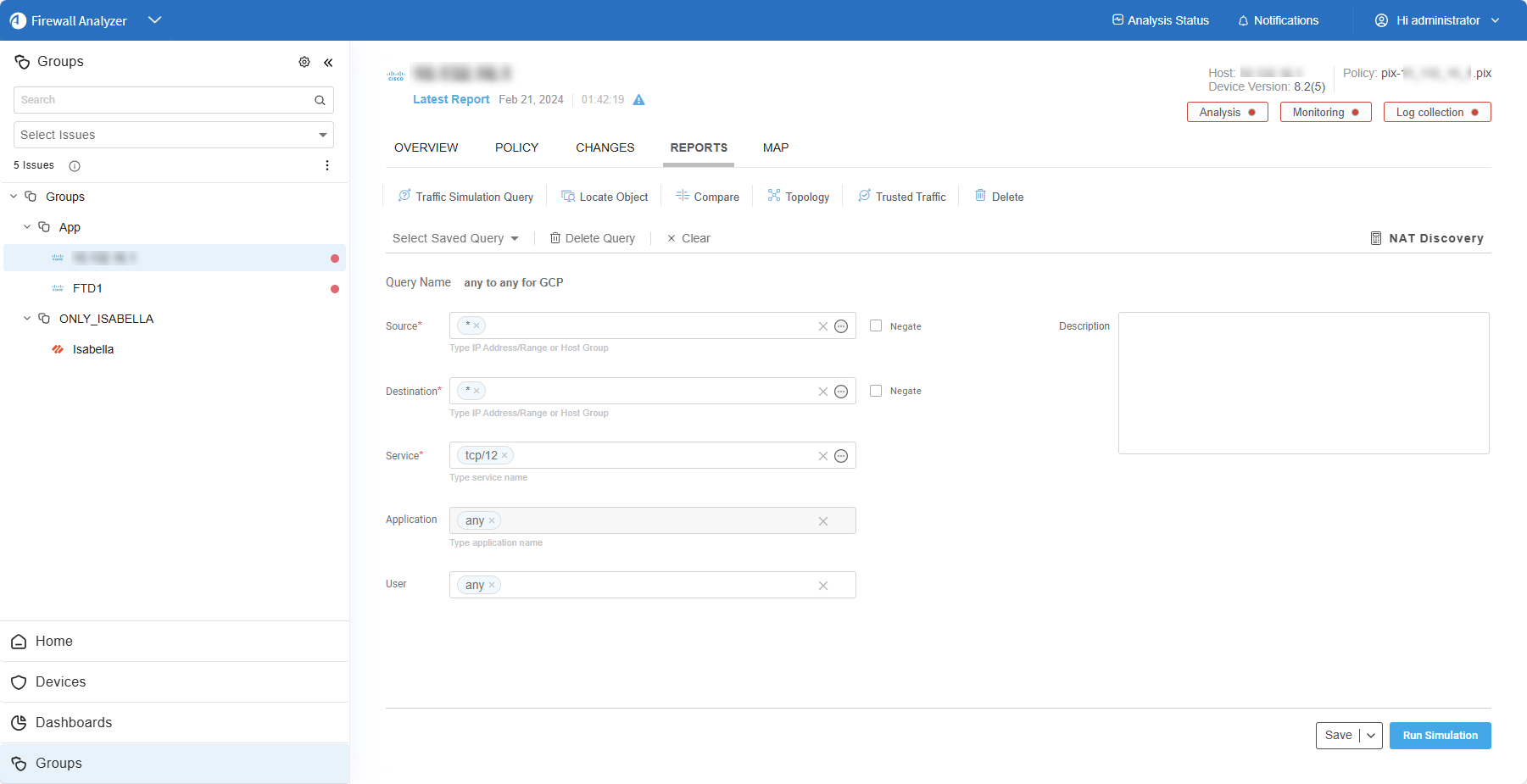Image resolution: width=1527 pixels, height=784 pixels.
Task: Click into the Description text area
Action: tap(1303, 383)
